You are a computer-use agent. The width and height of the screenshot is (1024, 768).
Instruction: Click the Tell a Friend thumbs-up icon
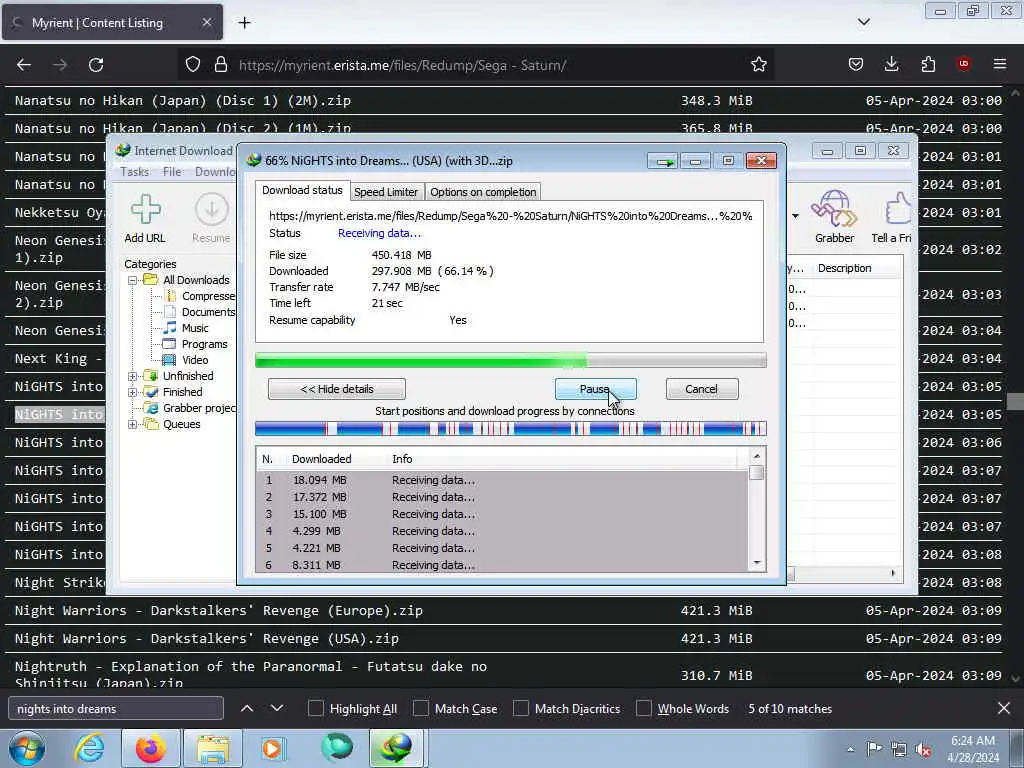pos(899,209)
